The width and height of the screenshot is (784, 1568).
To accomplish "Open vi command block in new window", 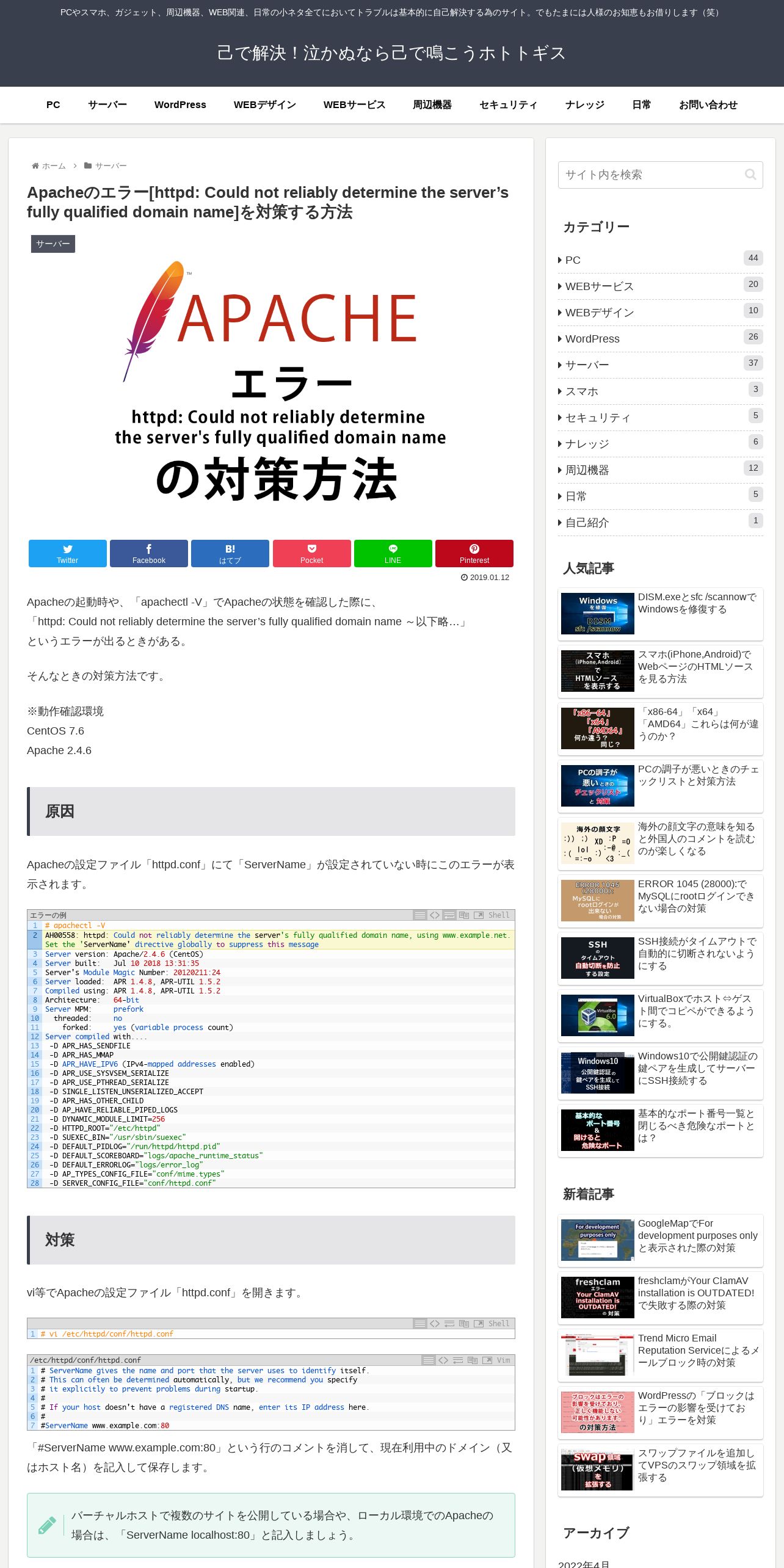I will click(x=479, y=1323).
